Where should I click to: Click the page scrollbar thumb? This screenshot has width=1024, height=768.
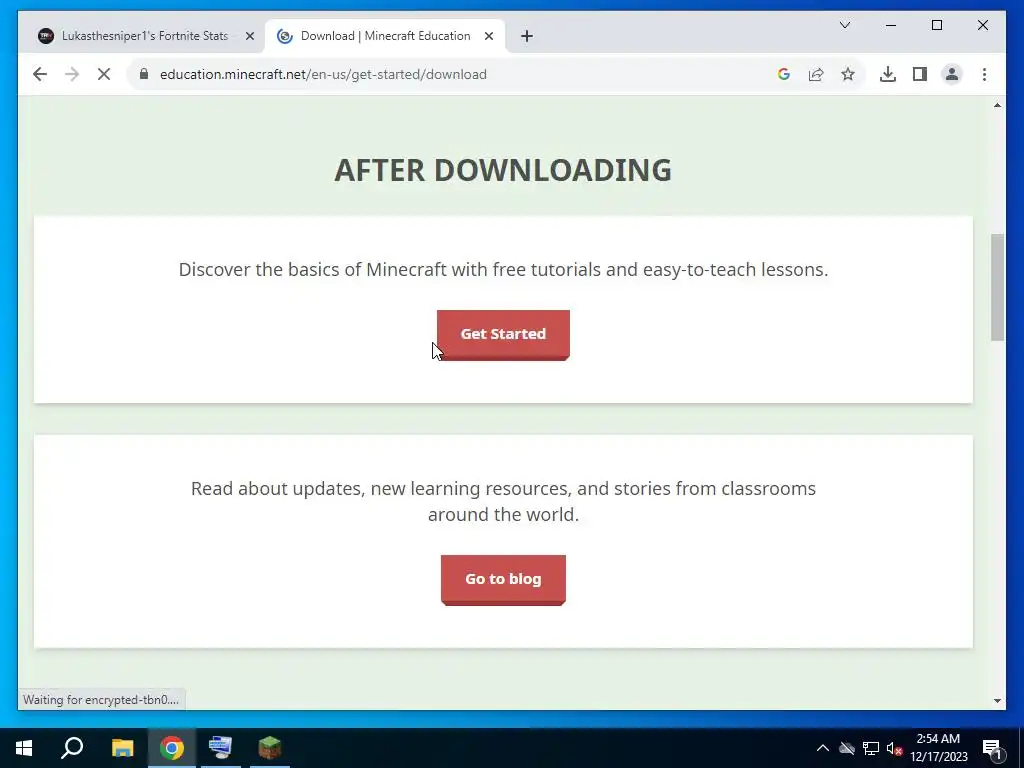[x=997, y=287]
